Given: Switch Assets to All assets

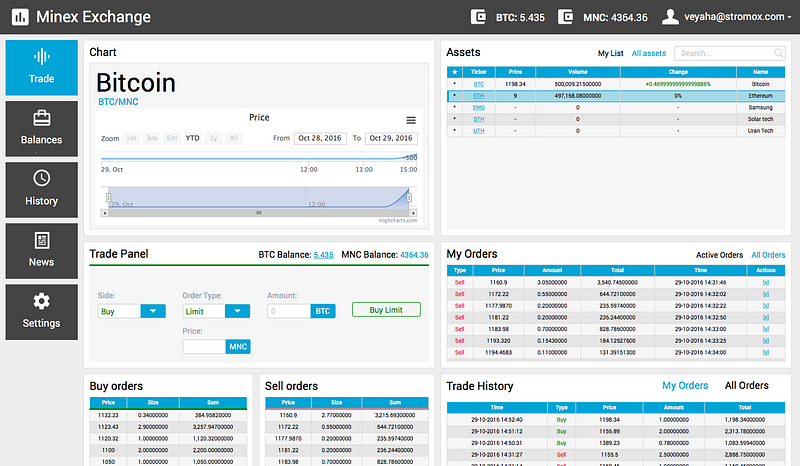Looking at the screenshot, I should [649, 53].
